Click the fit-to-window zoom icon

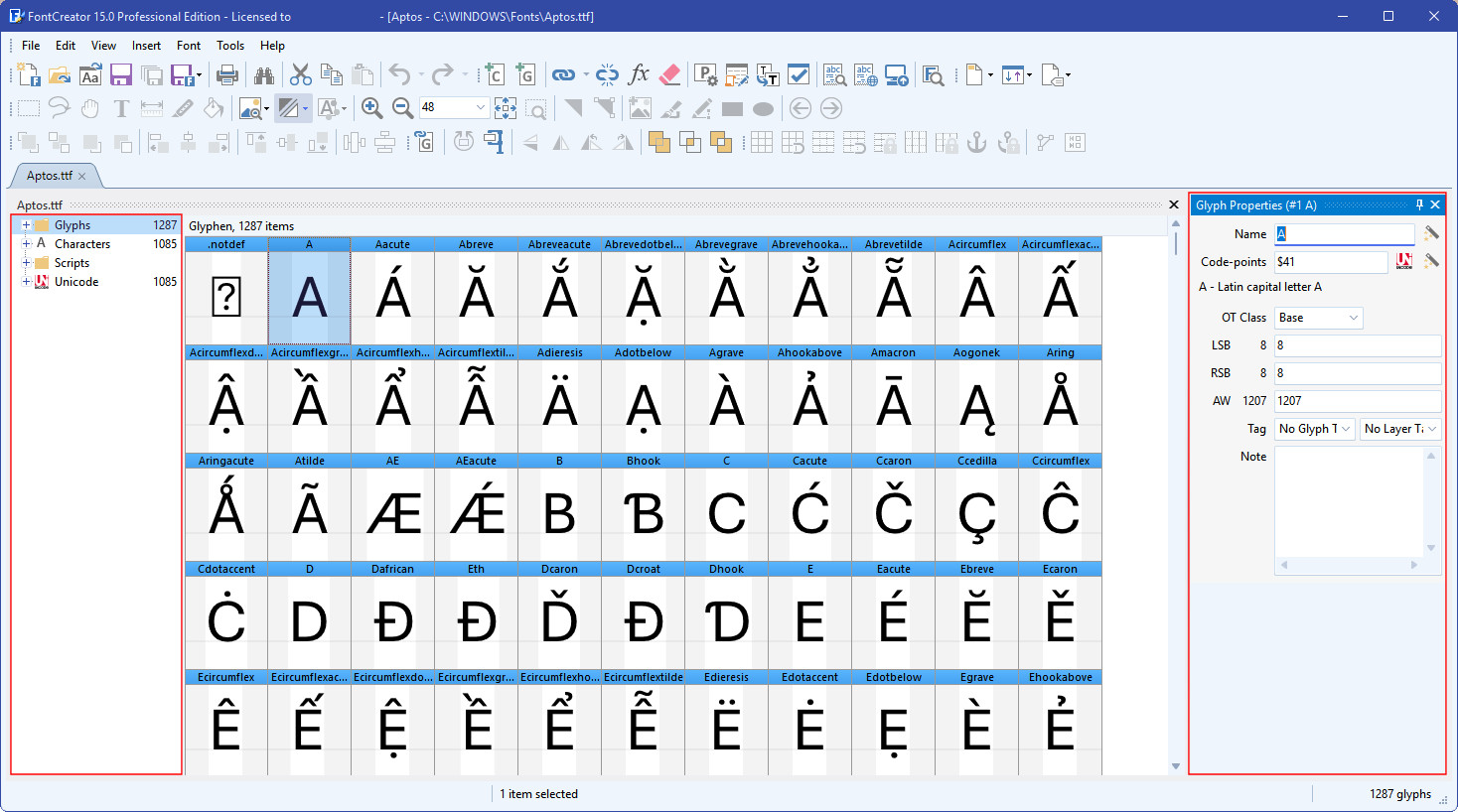coord(506,107)
